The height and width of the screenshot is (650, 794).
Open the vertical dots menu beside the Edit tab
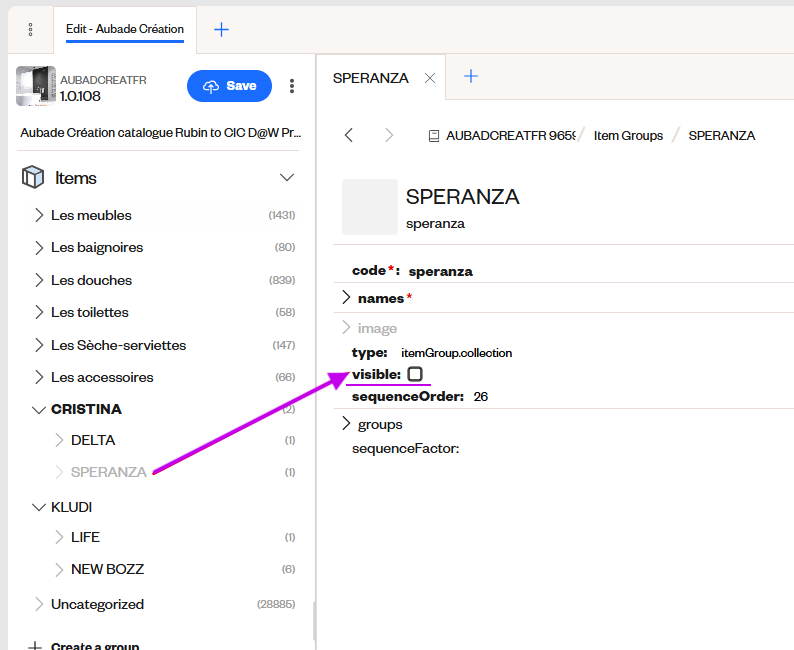pyautogui.click(x=30, y=29)
